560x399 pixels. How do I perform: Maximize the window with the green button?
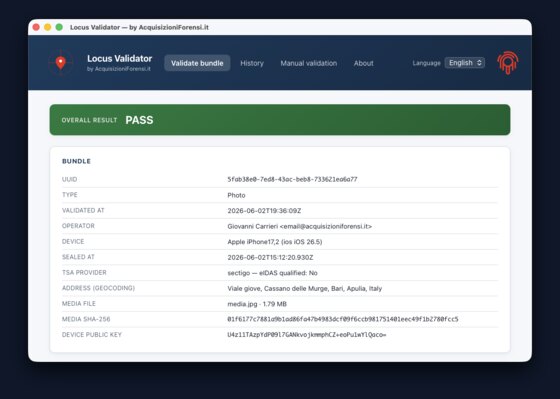click(x=59, y=27)
